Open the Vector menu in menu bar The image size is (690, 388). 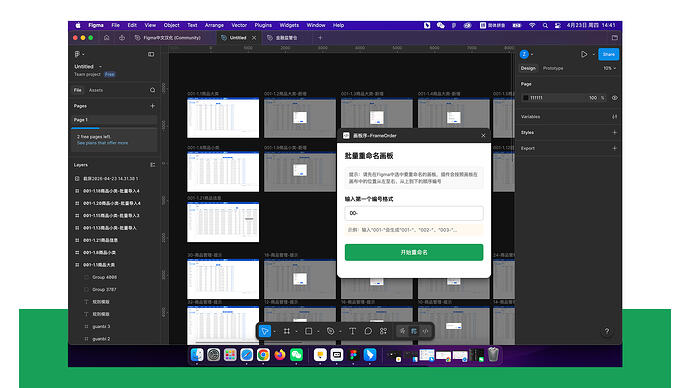point(239,26)
